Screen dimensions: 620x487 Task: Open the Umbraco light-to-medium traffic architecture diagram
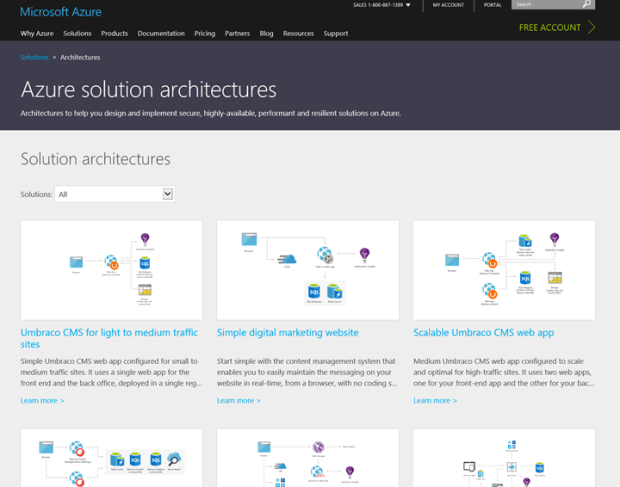click(111, 270)
